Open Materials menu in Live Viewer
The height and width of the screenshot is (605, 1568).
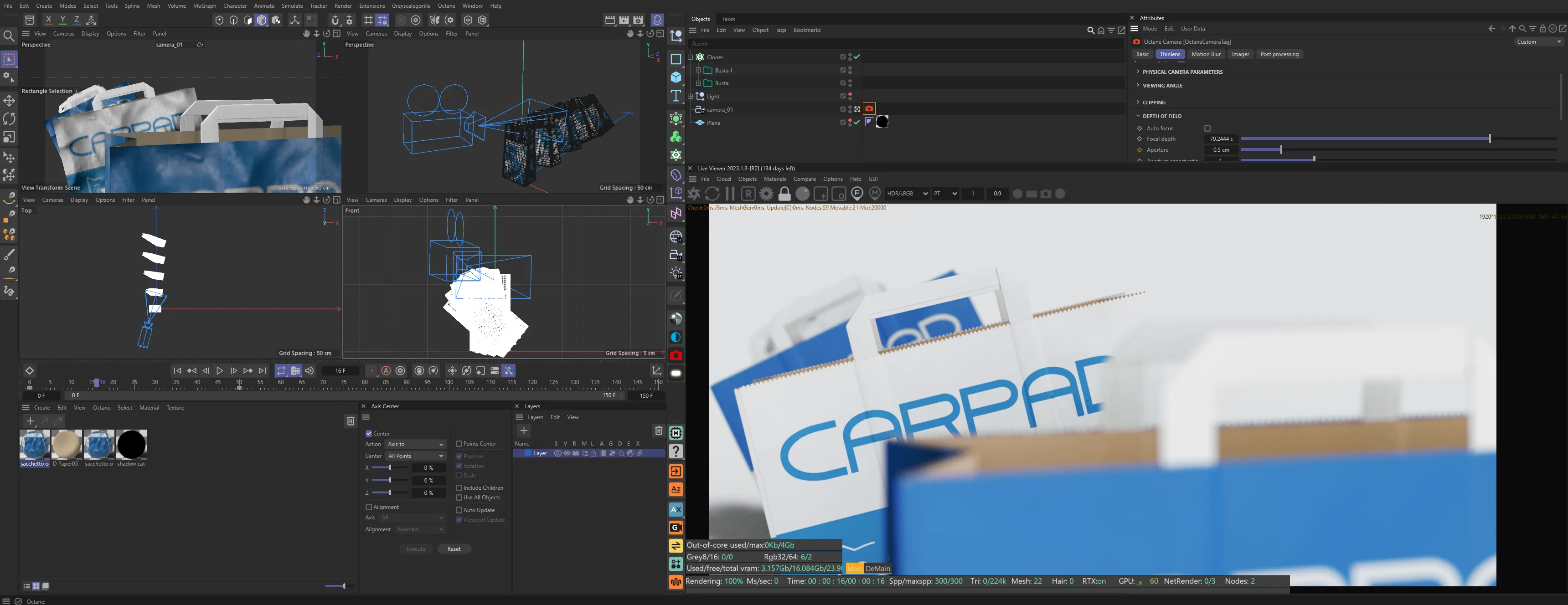coord(774,179)
